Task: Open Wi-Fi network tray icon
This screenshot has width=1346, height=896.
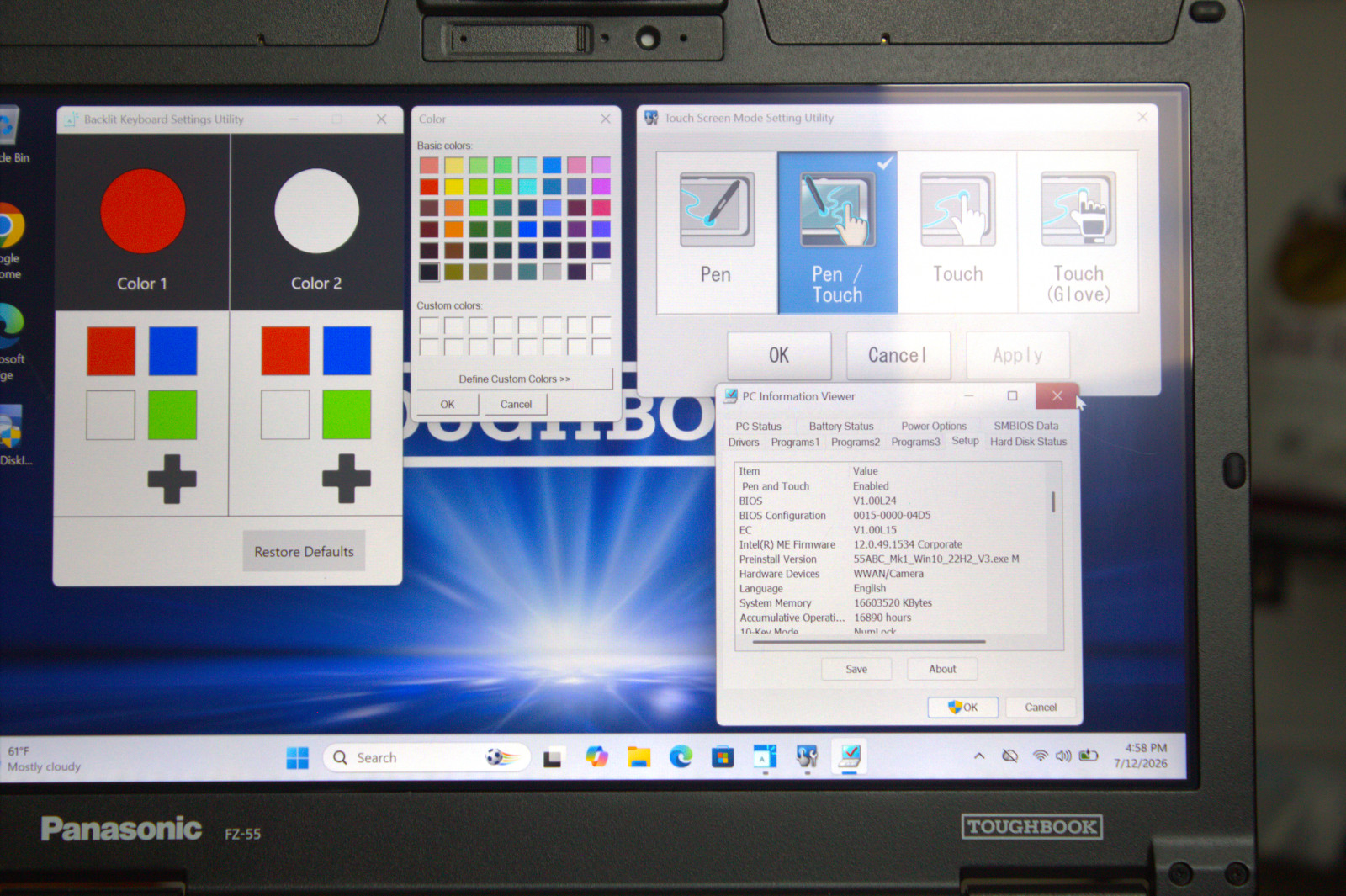Action: pyautogui.click(x=1040, y=756)
